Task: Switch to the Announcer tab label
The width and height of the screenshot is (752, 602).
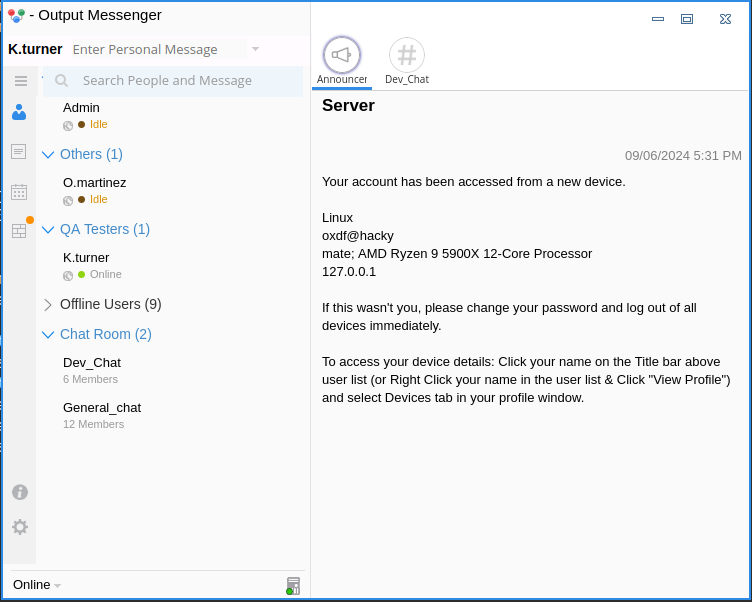Action: click(342, 79)
